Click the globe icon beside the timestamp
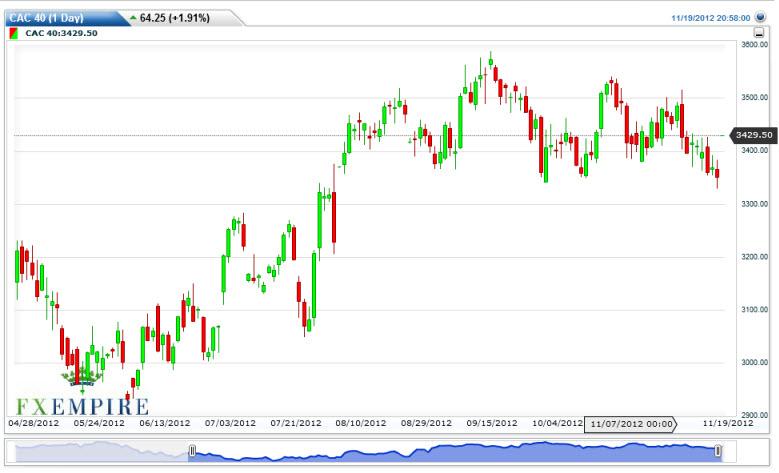The width and height of the screenshot is (779, 473). (x=760, y=17)
